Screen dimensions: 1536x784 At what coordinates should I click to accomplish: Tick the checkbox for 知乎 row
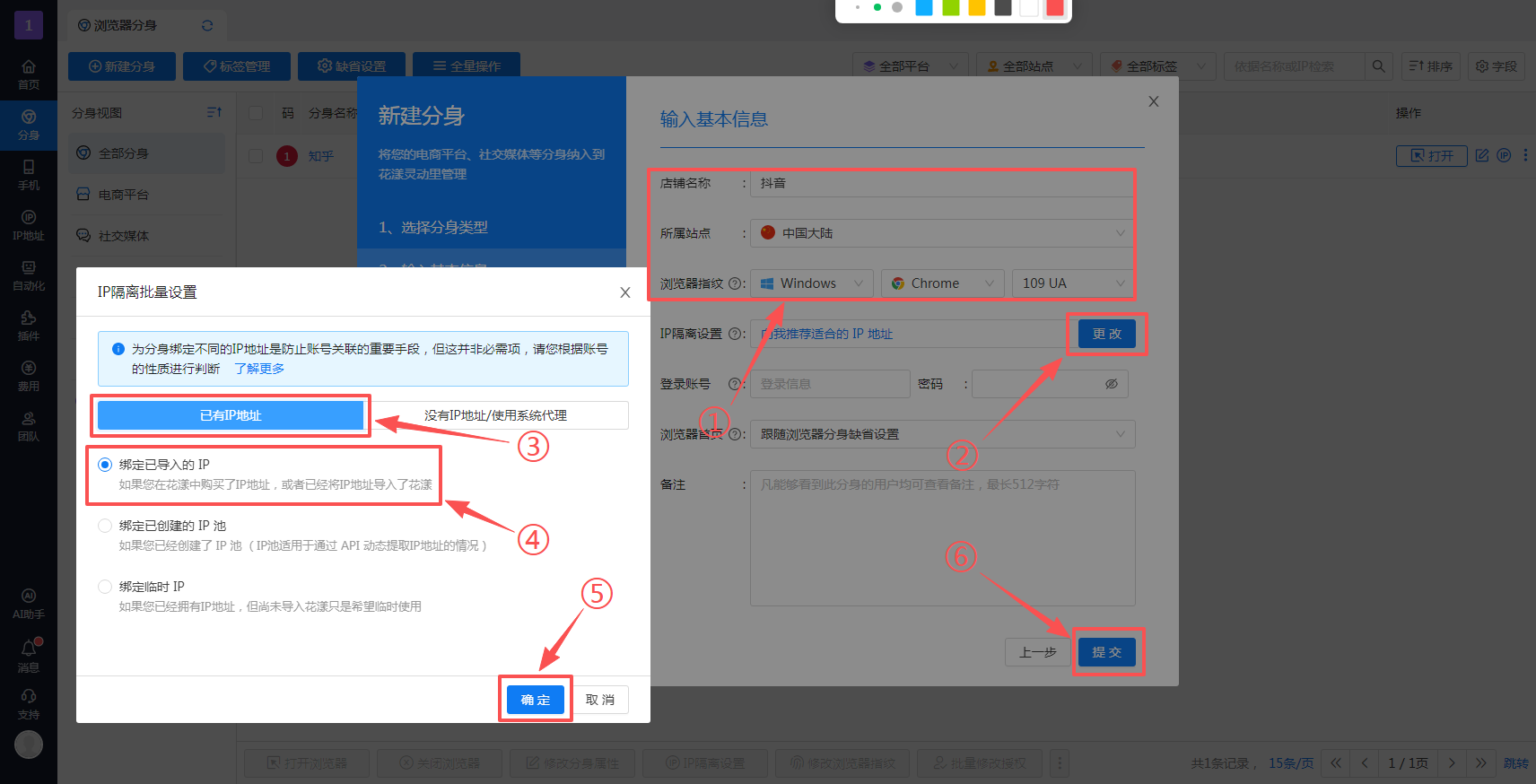(x=256, y=156)
